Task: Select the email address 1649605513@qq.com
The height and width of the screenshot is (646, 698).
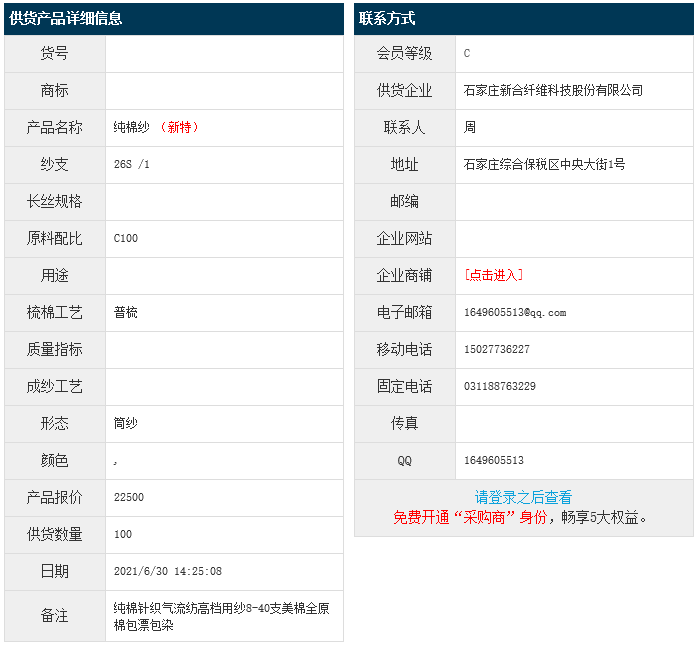Action: [515, 312]
